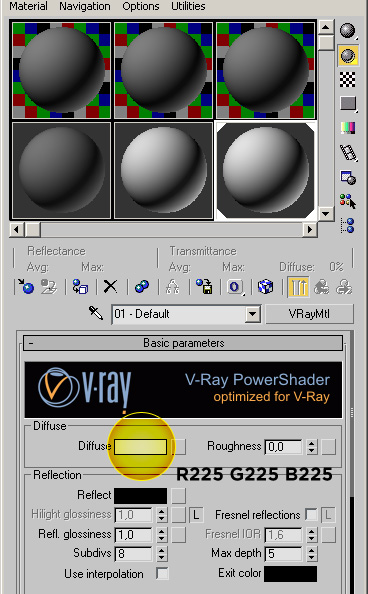This screenshot has height=594, width=368.
Task: Click the Go Forward to Sibling icon
Action: pos(345,287)
